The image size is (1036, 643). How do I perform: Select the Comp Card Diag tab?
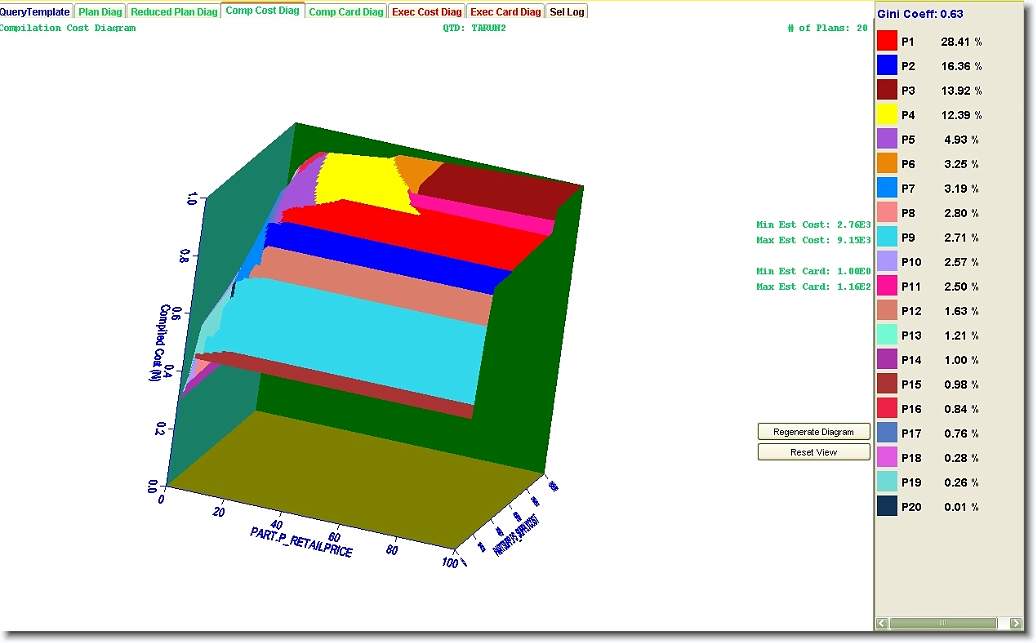(345, 12)
